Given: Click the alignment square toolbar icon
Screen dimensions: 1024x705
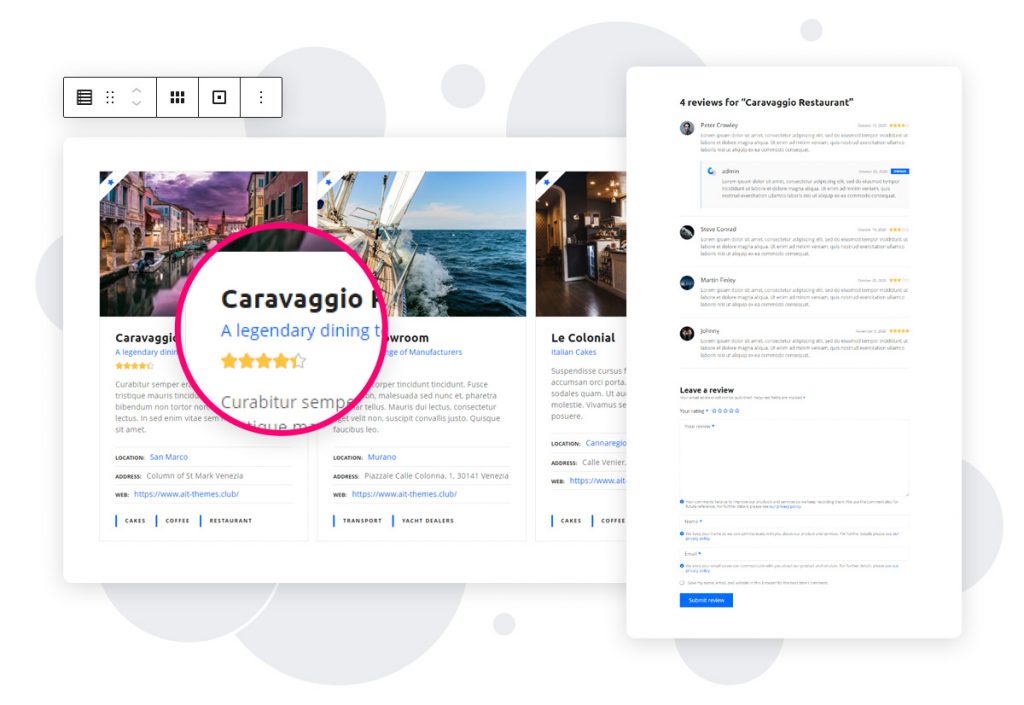Looking at the screenshot, I should [219, 97].
